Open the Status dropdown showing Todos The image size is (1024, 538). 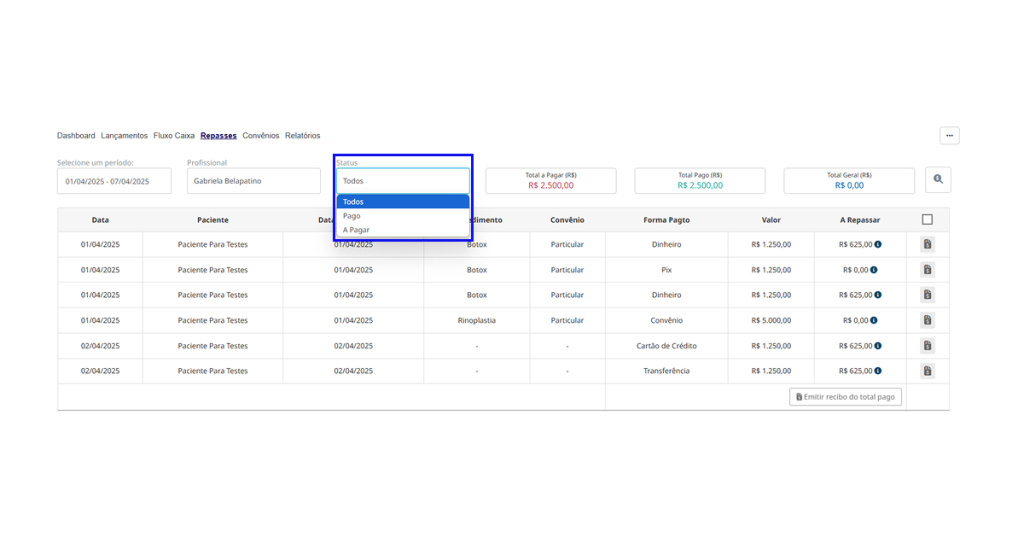[403, 181]
